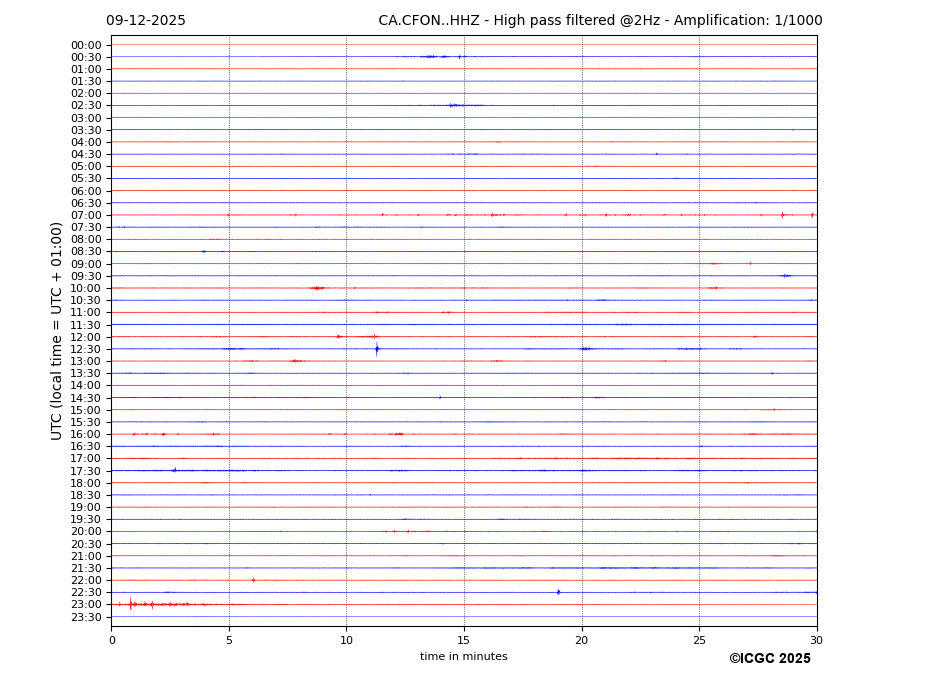Click the 17:30 time row label
This screenshot has height=696, width=927.
[86, 471]
